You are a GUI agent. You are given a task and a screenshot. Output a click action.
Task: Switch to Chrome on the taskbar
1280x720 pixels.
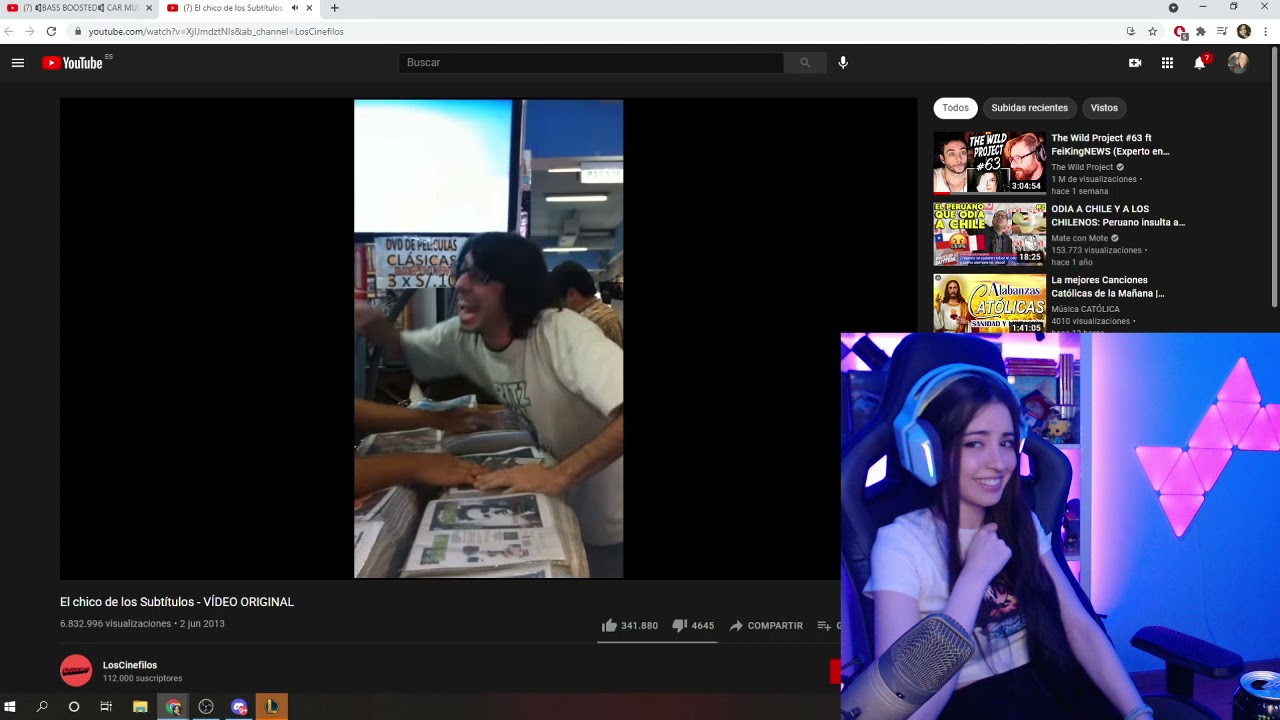174,707
